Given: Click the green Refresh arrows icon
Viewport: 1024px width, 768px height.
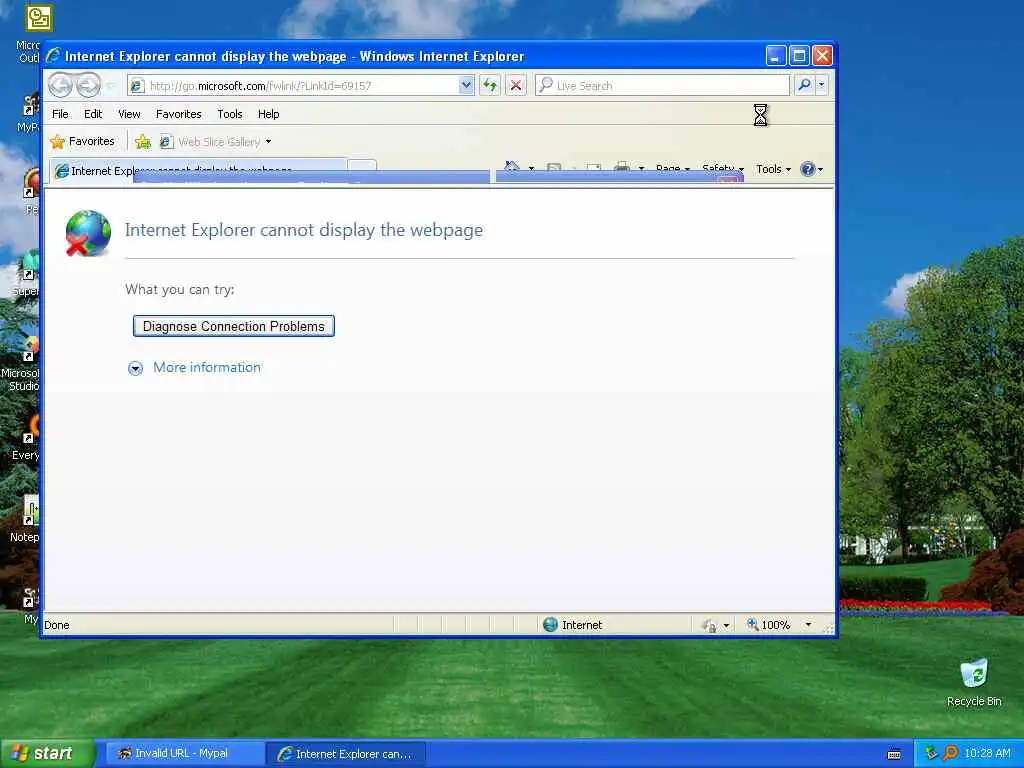Looking at the screenshot, I should tap(490, 85).
